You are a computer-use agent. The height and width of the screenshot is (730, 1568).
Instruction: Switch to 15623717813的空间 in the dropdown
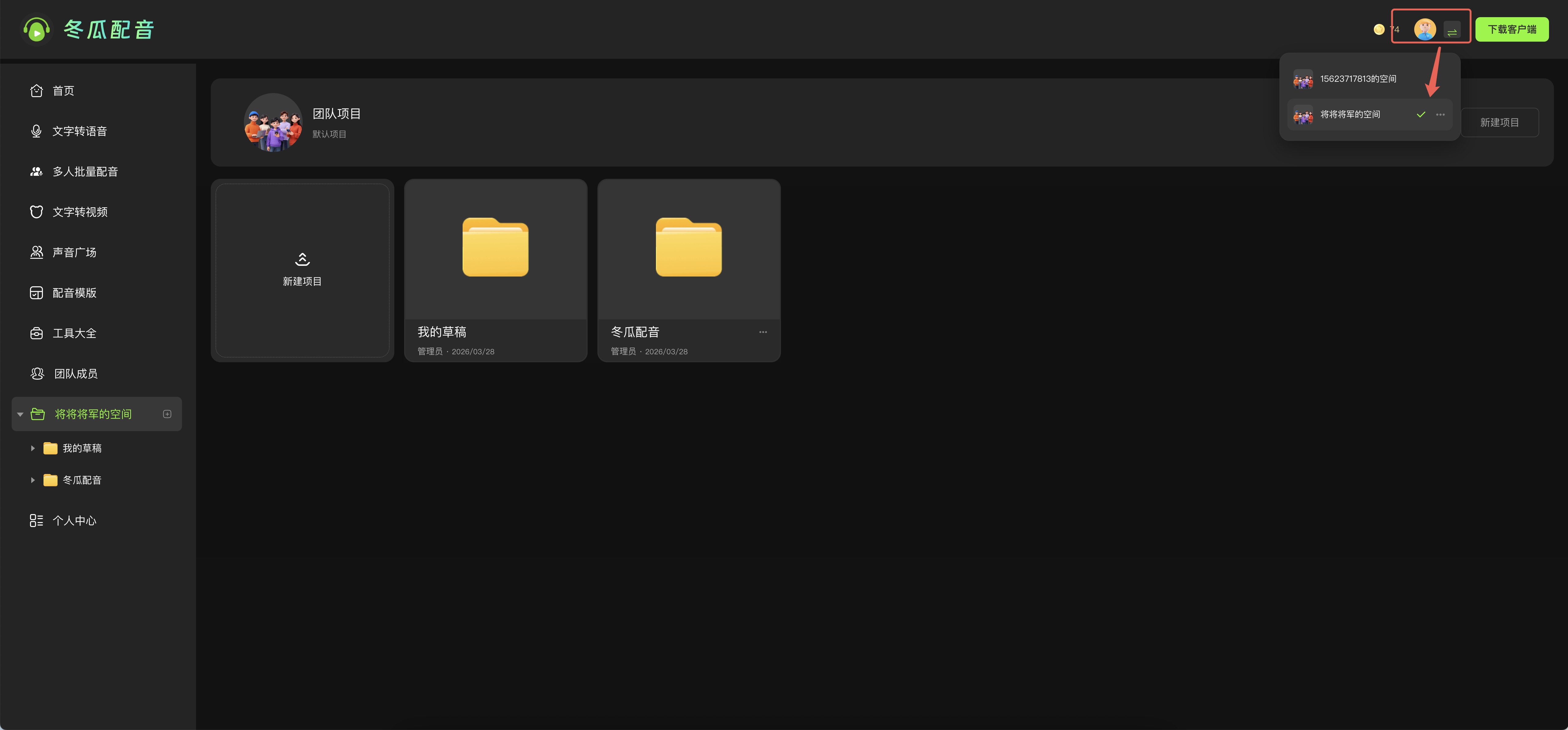pos(1358,79)
